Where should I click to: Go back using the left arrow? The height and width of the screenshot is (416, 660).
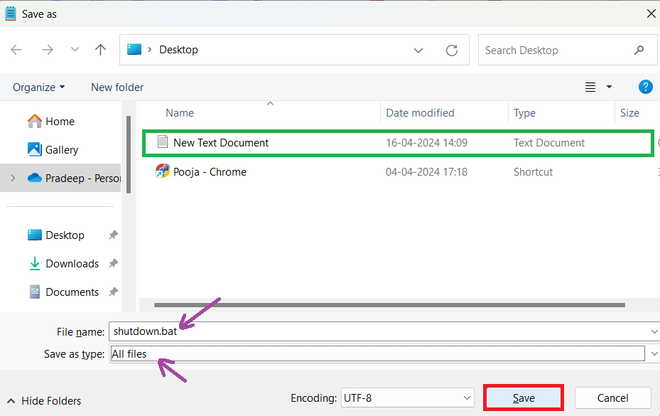16,50
